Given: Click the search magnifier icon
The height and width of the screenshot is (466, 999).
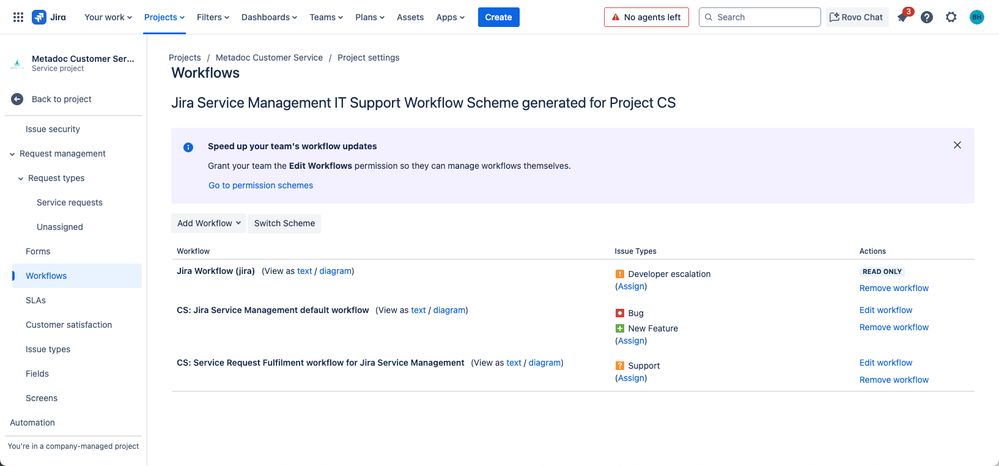Looking at the screenshot, I should coord(708,17).
